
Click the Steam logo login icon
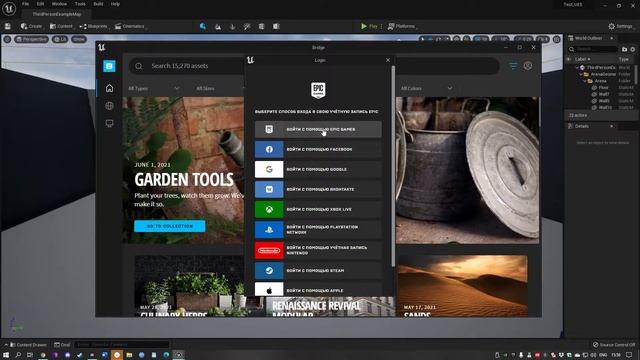pyautogui.click(x=269, y=271)
